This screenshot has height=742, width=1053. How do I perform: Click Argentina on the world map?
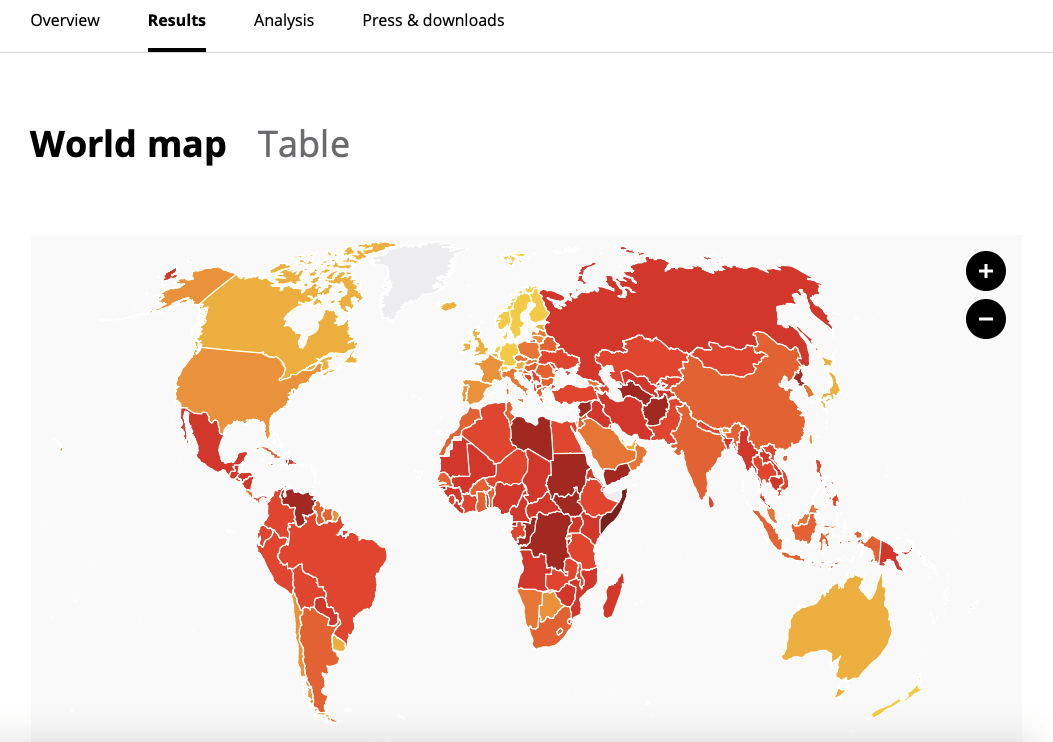coord(312,650)
